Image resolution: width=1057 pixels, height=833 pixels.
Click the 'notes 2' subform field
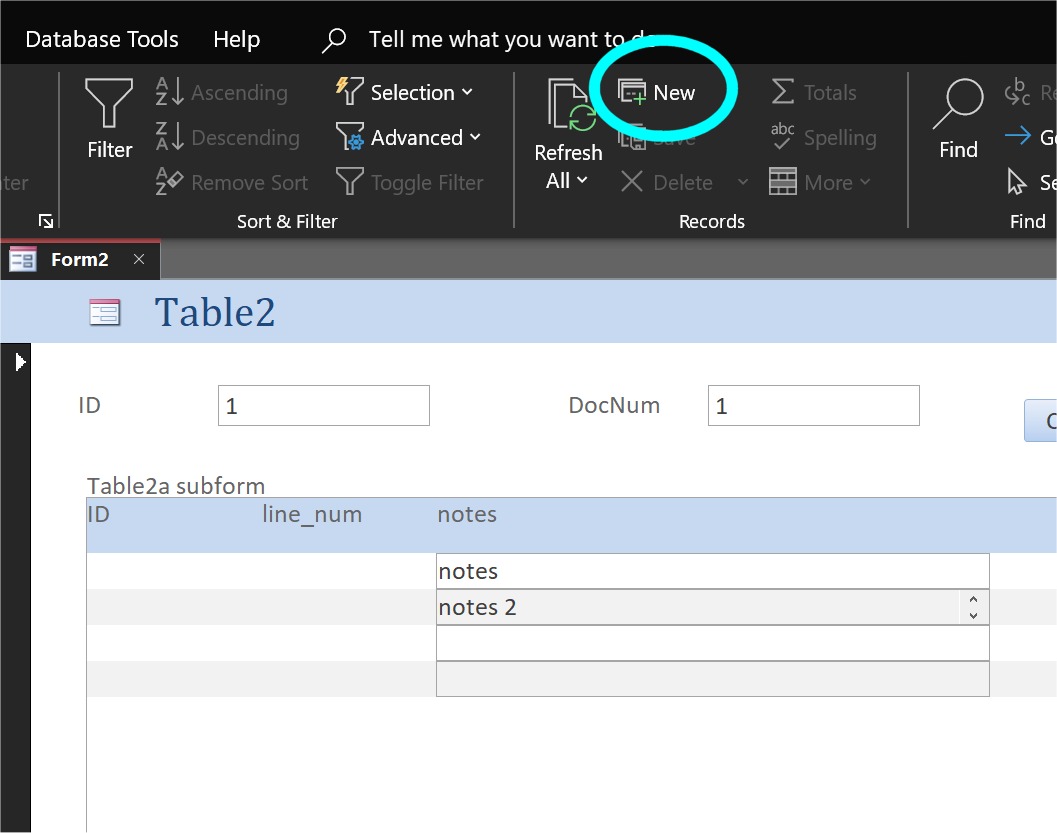pyautogui.click(x=698, y=607)
